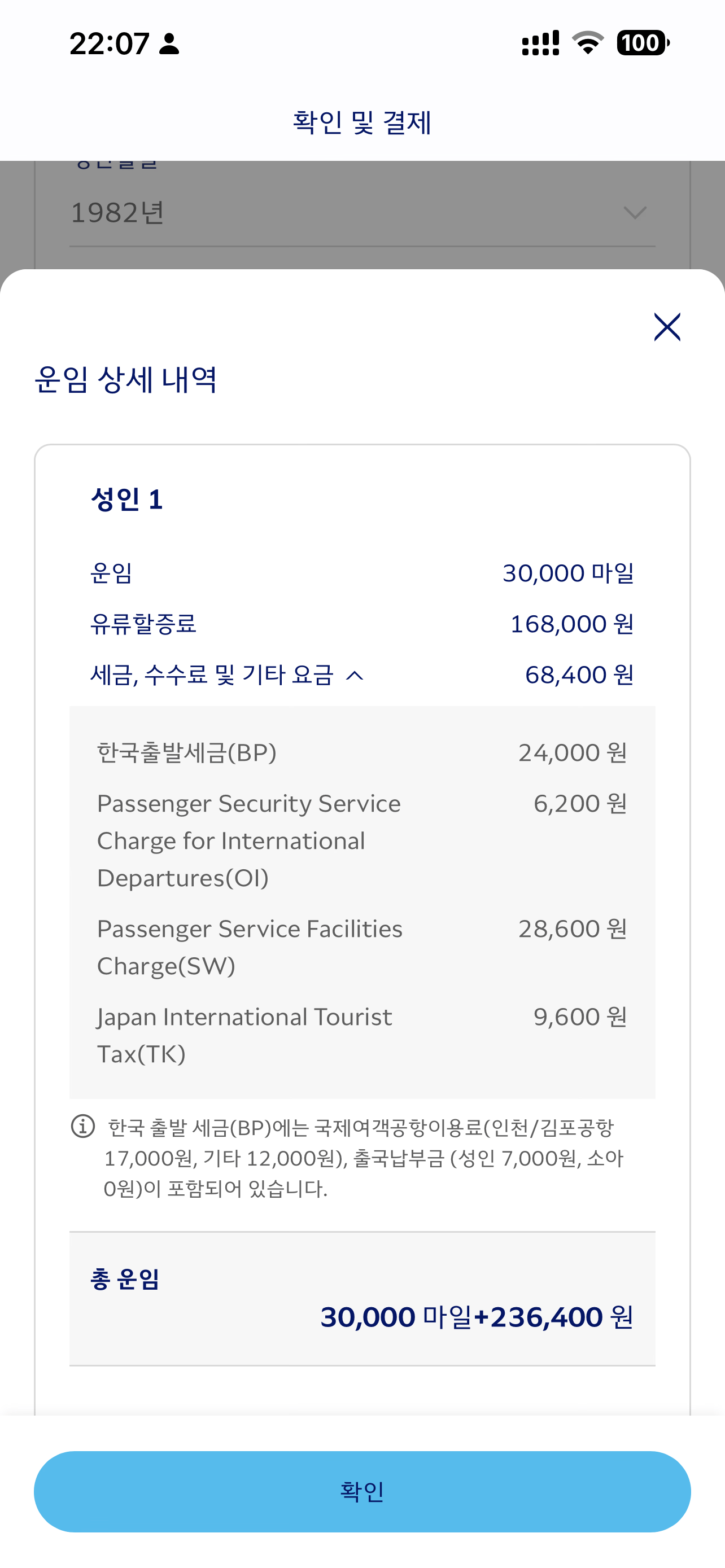This screenshot has height=1568, width=725.
Task: Tap the Wi-Fi status icon
Action: point(587,42)
